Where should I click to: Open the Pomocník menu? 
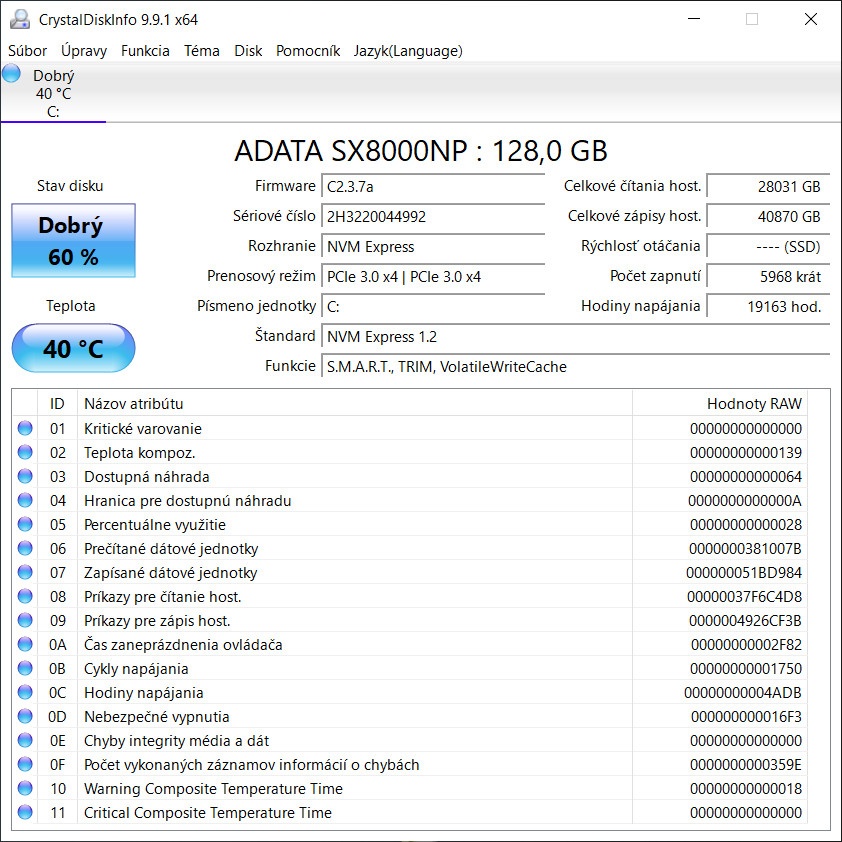pos(308,51)
